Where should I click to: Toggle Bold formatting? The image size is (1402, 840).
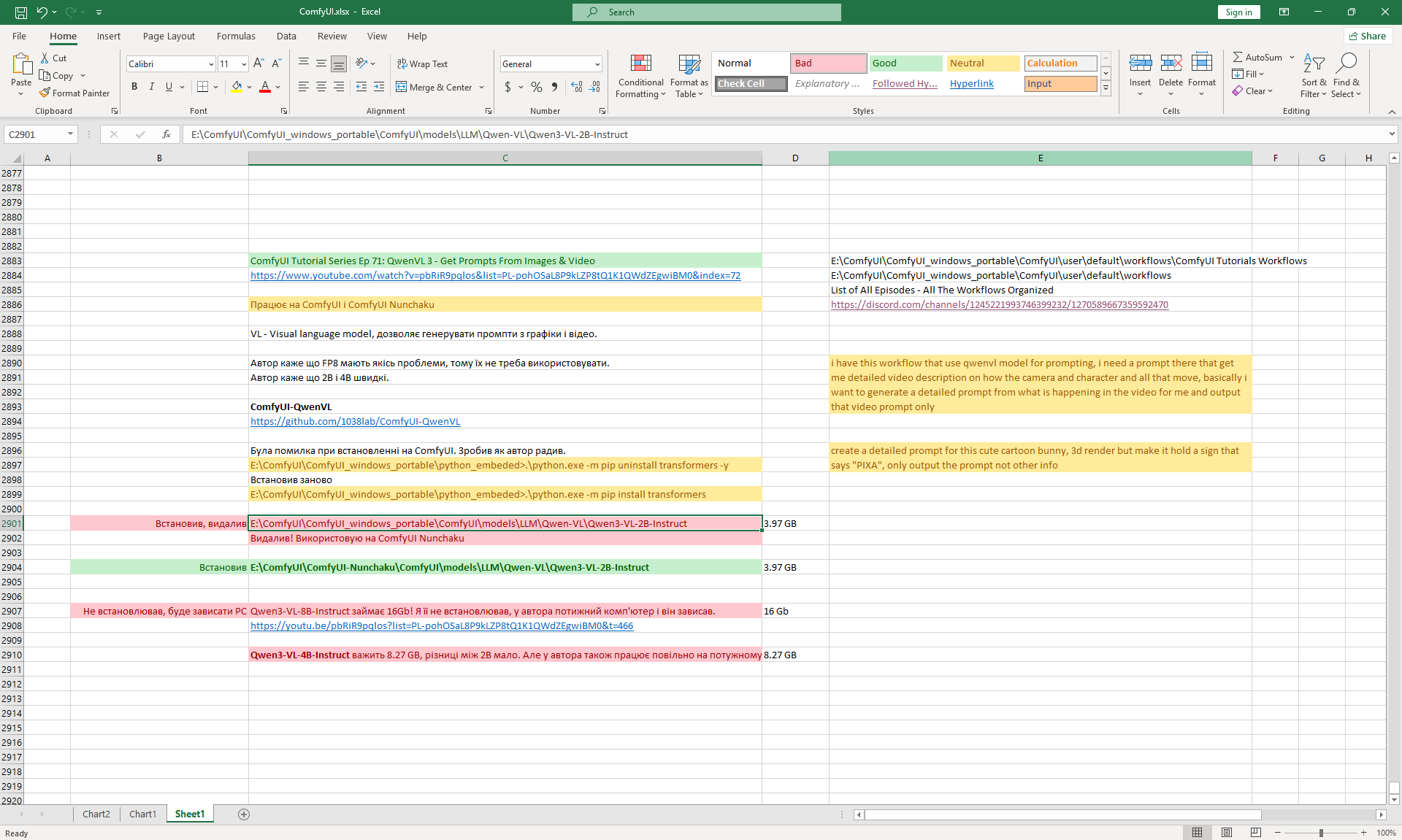[x=134, y=87]
